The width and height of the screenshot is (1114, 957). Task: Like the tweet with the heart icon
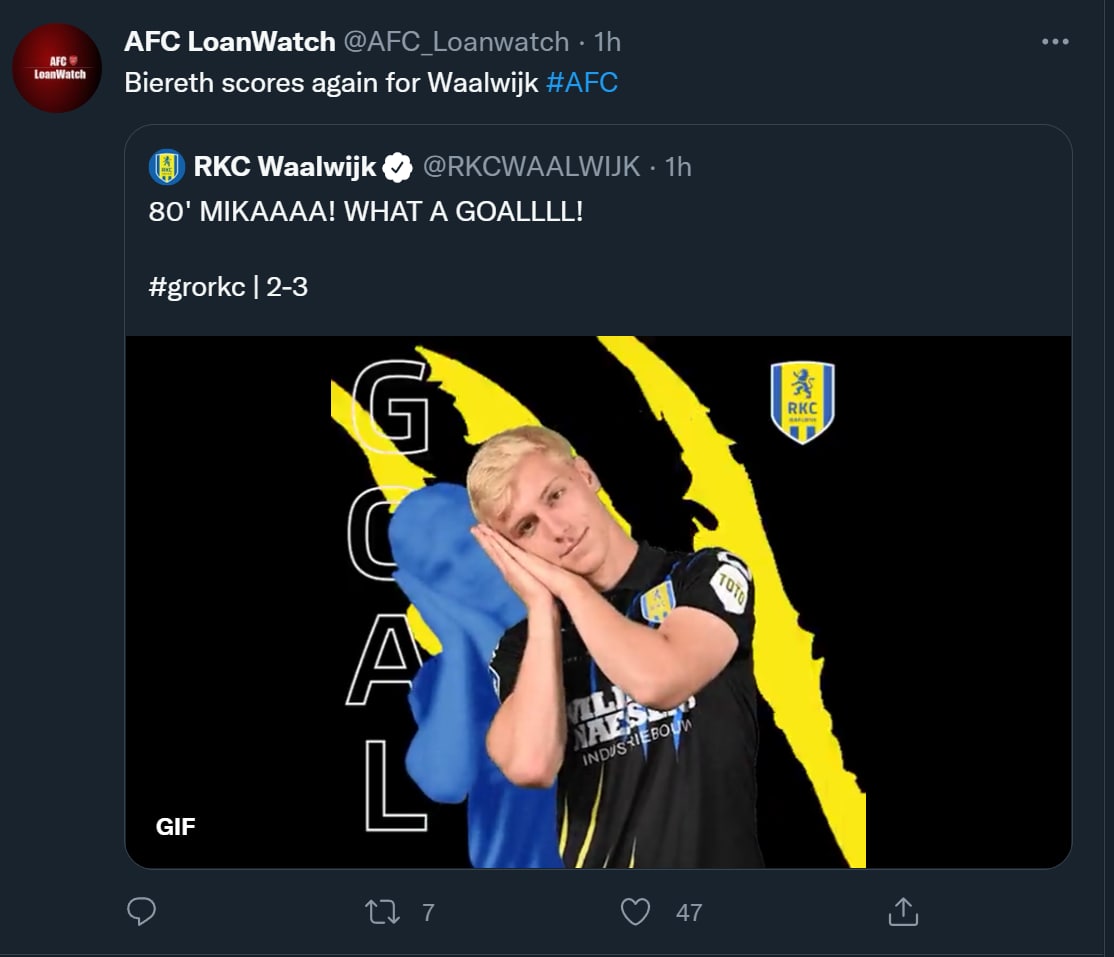tap(635, 911)
